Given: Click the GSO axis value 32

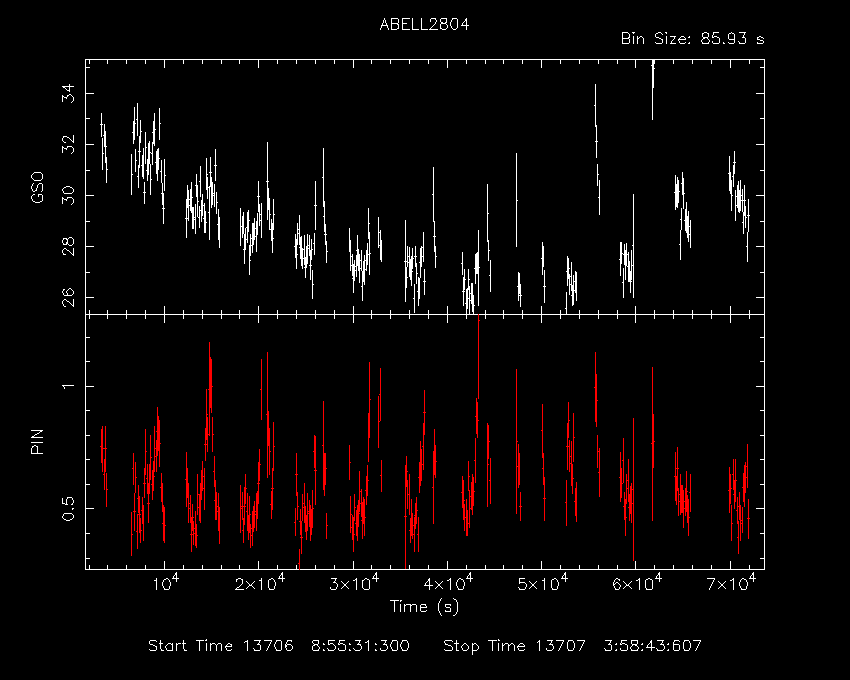Looking at the screenshot, I should tap(68, 145).
